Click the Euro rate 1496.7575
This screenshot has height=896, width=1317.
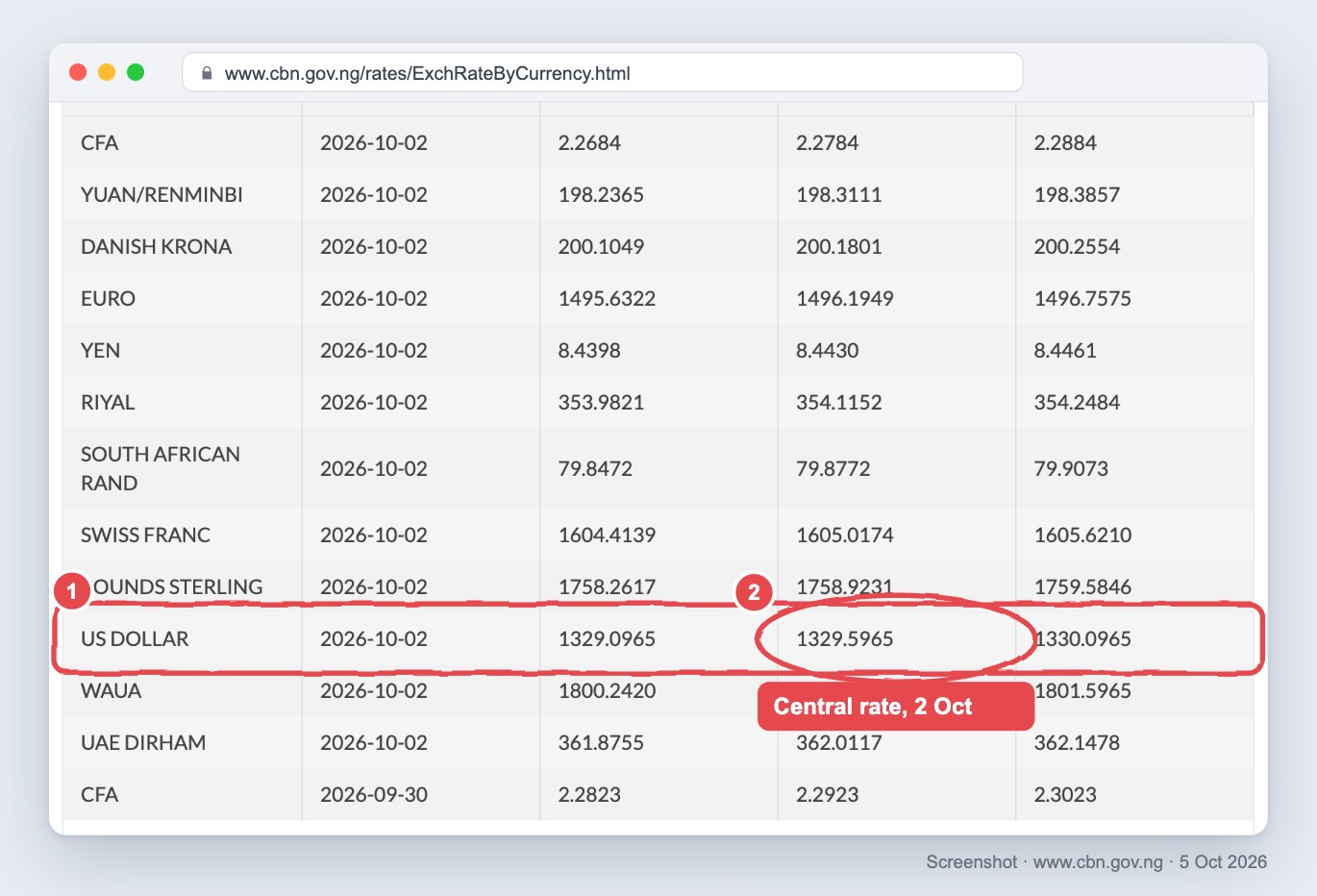(x=1083, y=299)
